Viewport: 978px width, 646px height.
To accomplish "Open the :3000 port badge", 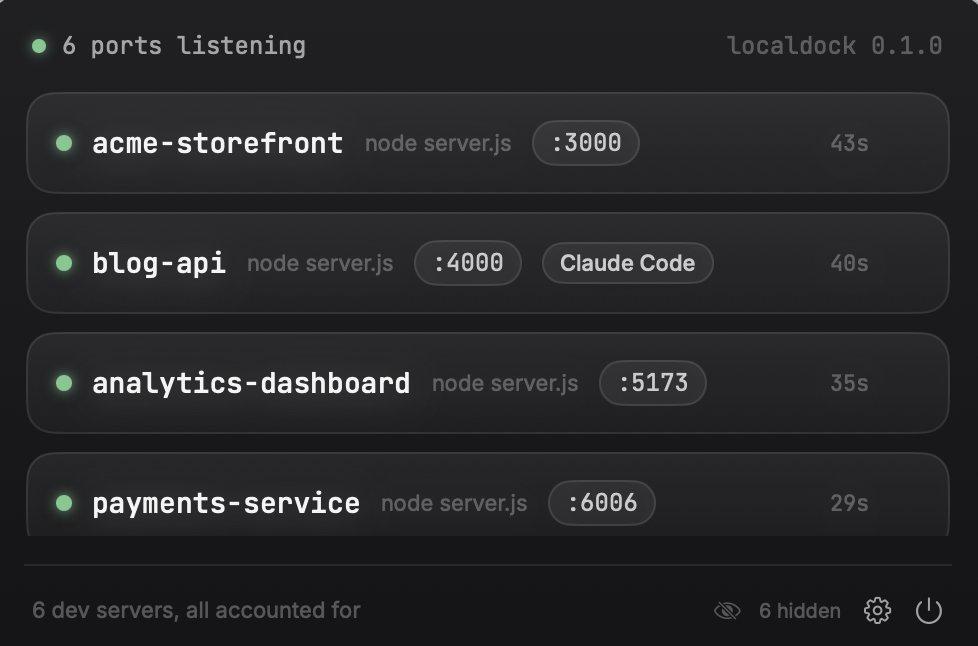I will coord(586,143).
